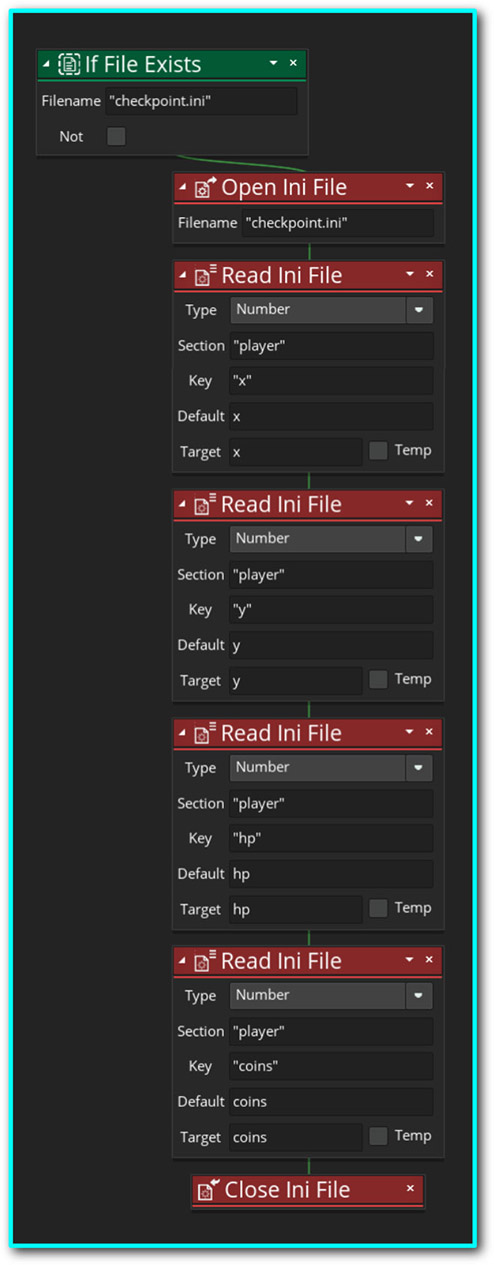Enable the Not checkbox in If File Exists

tap(116, 136)
